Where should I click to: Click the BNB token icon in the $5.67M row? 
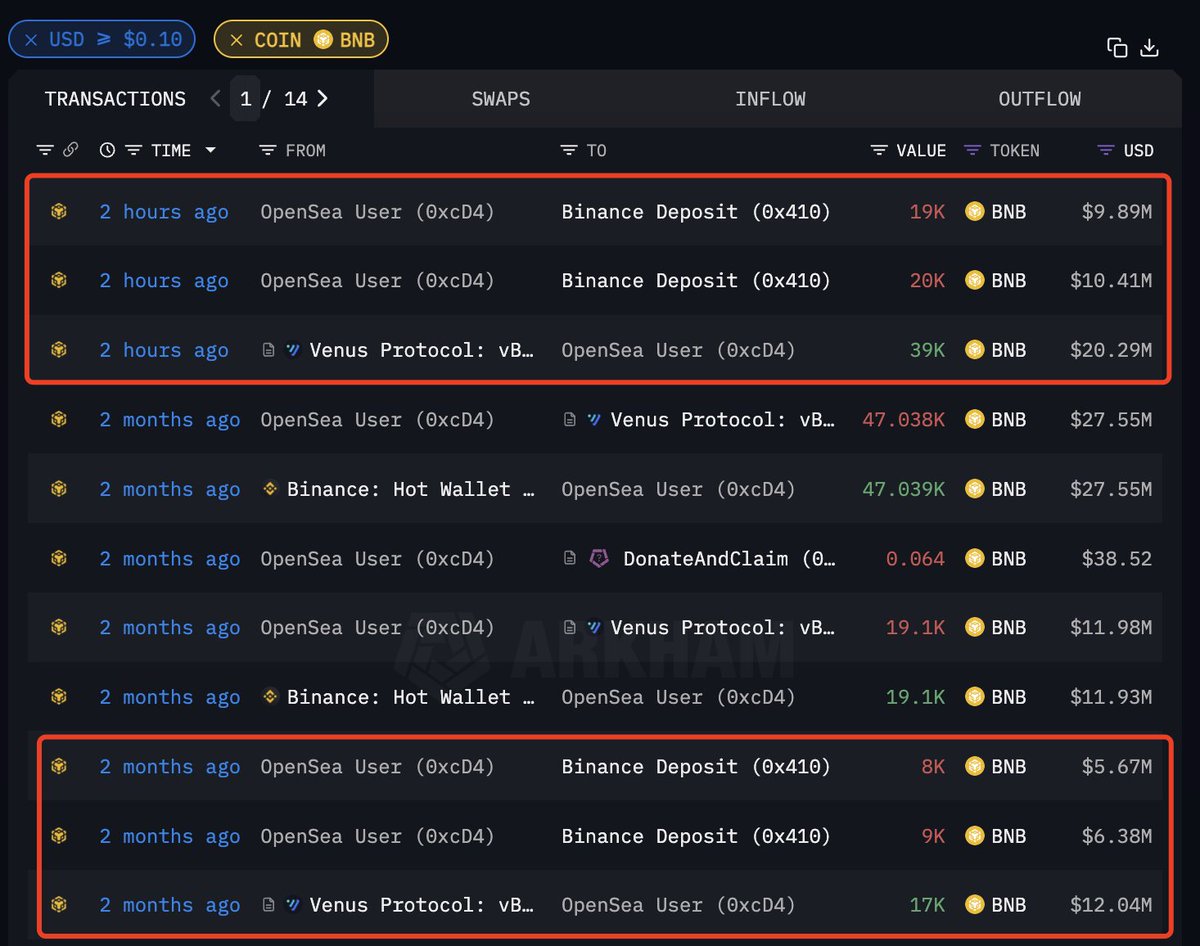point(974,766)
